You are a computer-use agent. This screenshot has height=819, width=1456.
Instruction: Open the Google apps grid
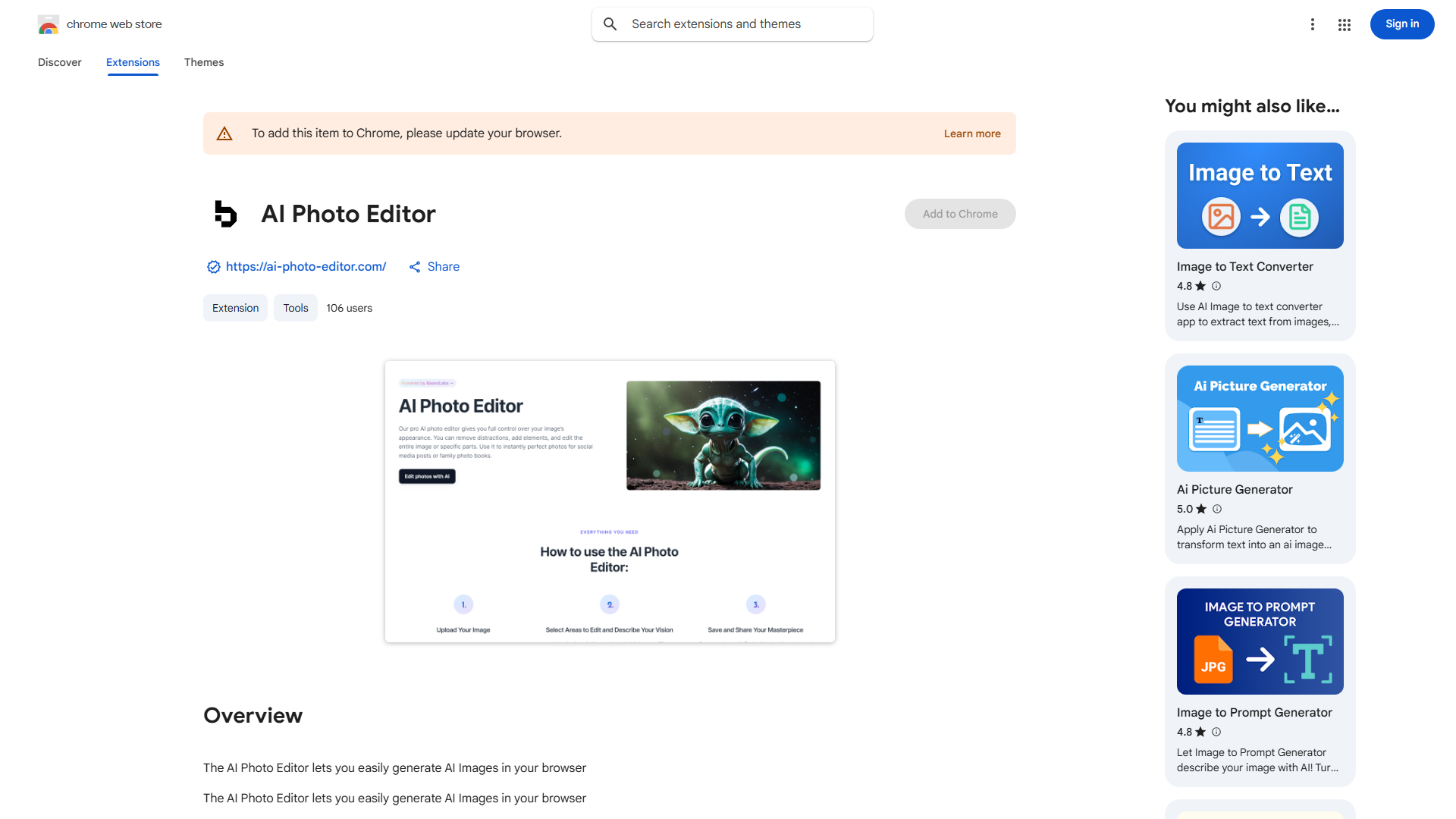[x=1344, y=24]
